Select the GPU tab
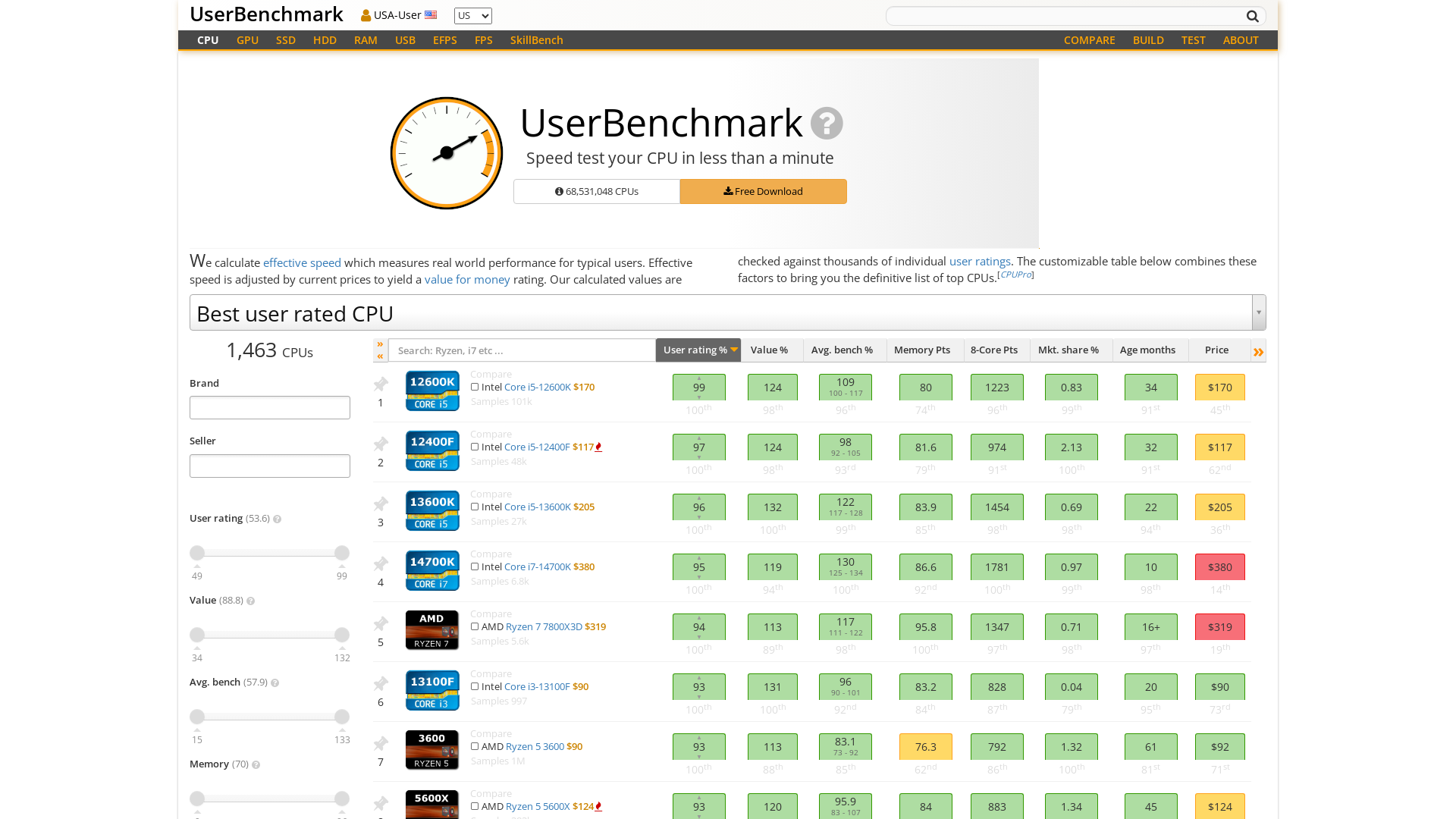1456x819 pixels. click(x=247, y=40)
